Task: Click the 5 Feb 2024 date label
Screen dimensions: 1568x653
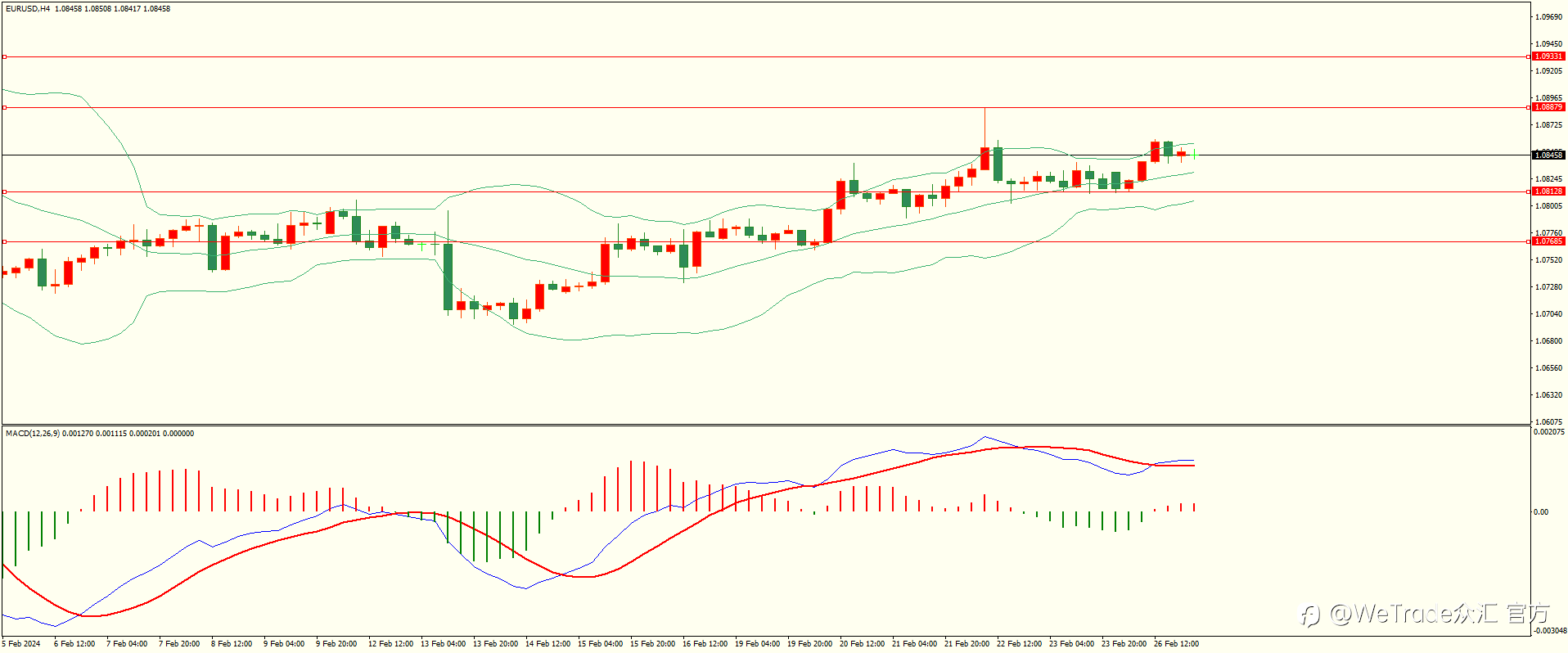Action: coord(20,644)
